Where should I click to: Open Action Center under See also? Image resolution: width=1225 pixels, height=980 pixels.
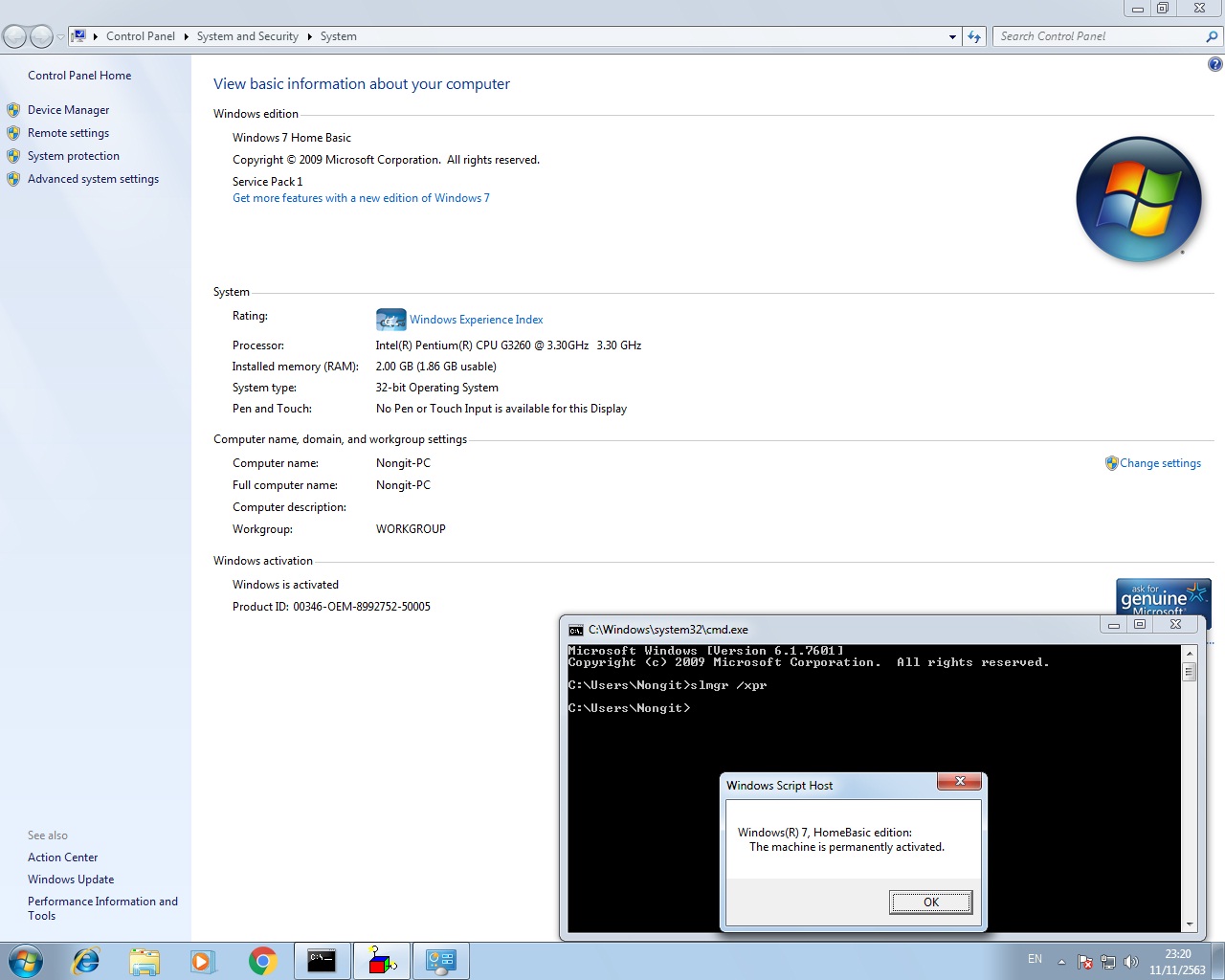tap(63, 857)
